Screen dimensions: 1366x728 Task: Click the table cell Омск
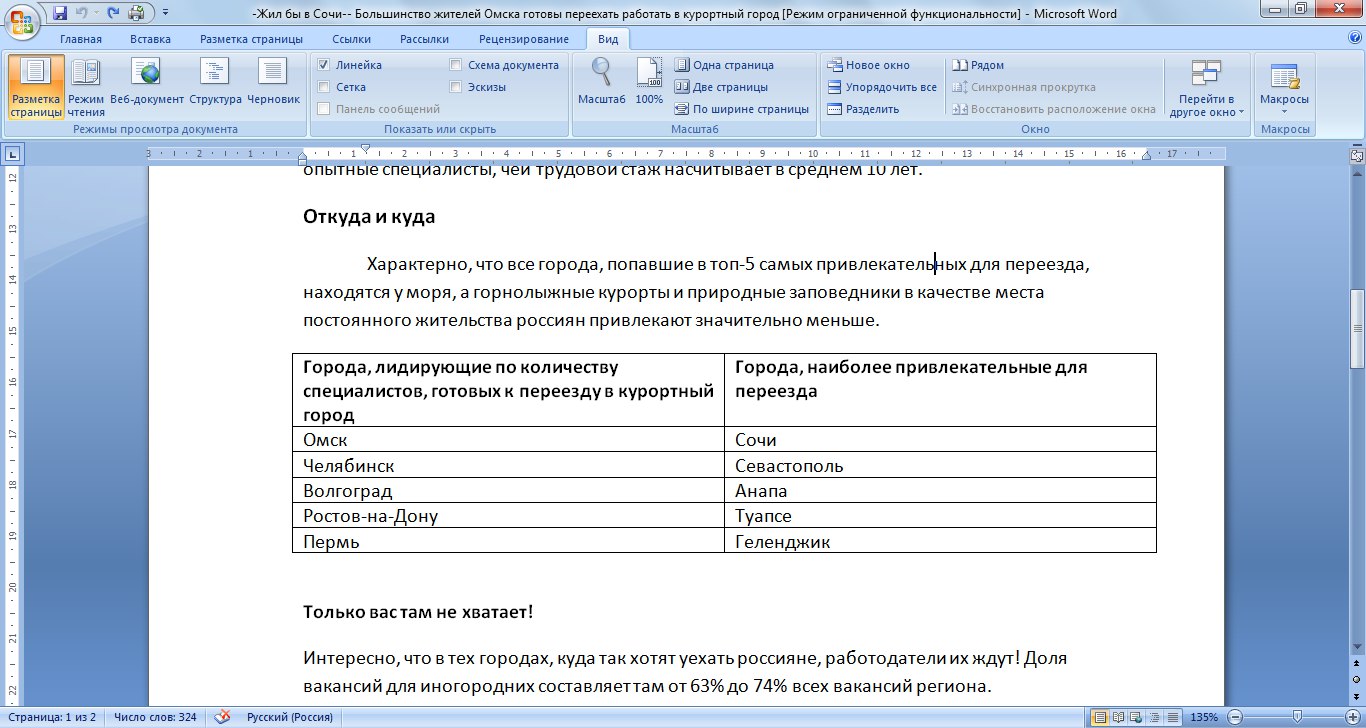508,440
